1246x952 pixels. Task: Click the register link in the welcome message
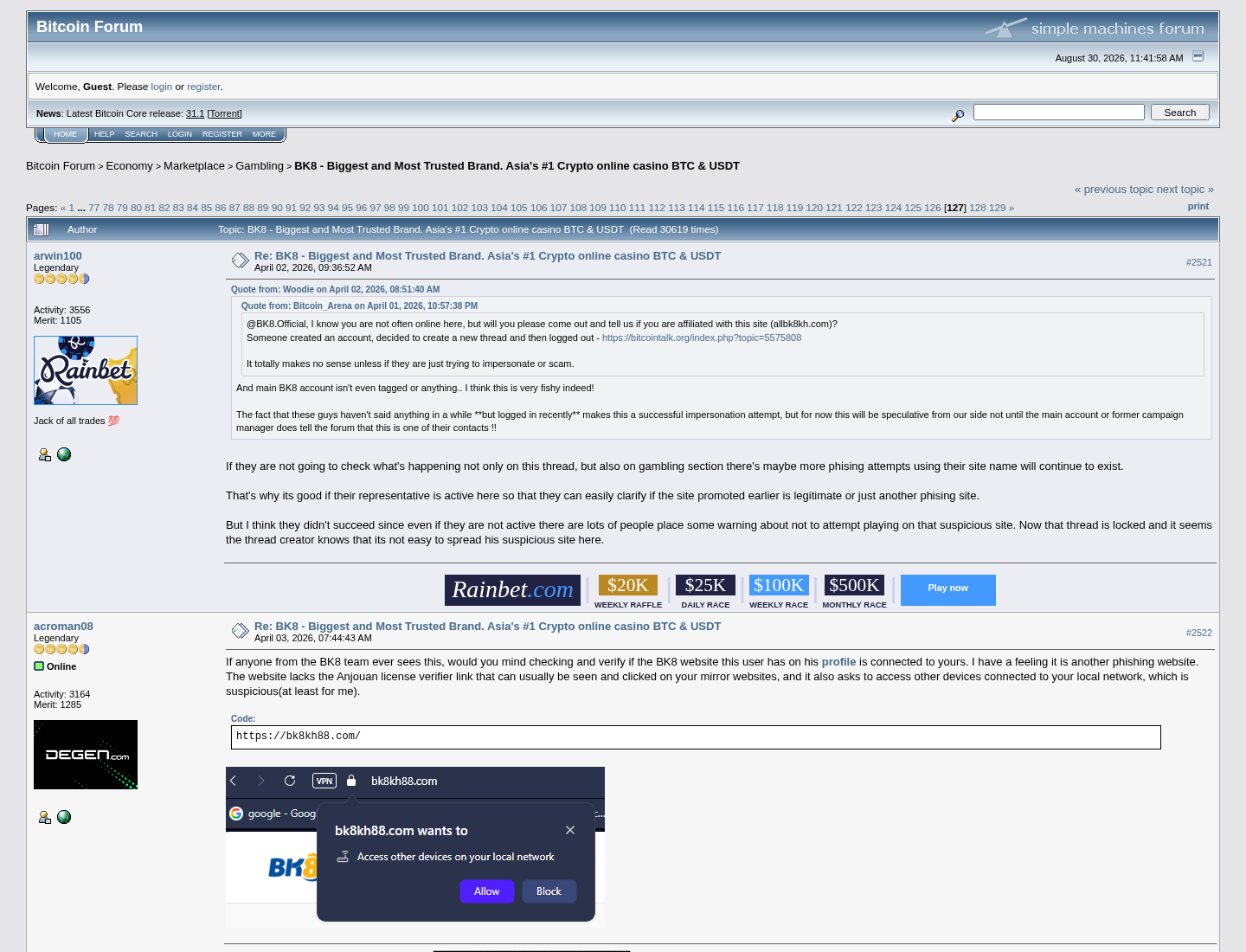click(x=203, y=87)
